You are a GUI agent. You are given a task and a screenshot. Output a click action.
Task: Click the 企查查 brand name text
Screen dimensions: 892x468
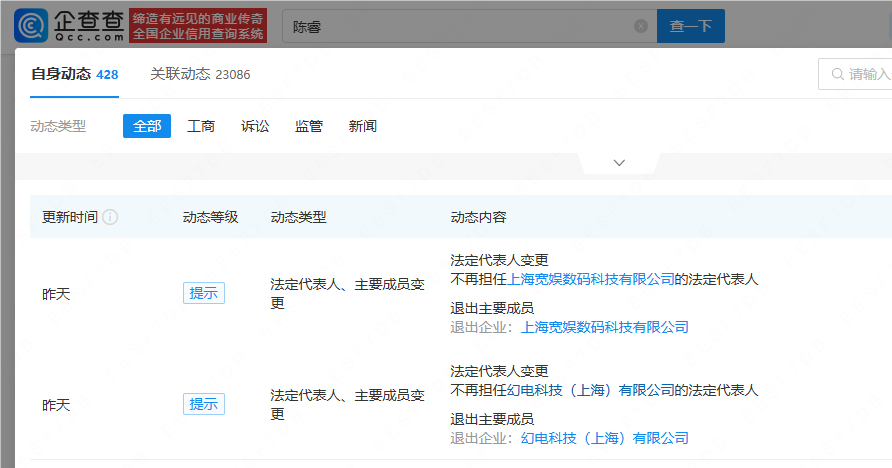tap(89, 21)
